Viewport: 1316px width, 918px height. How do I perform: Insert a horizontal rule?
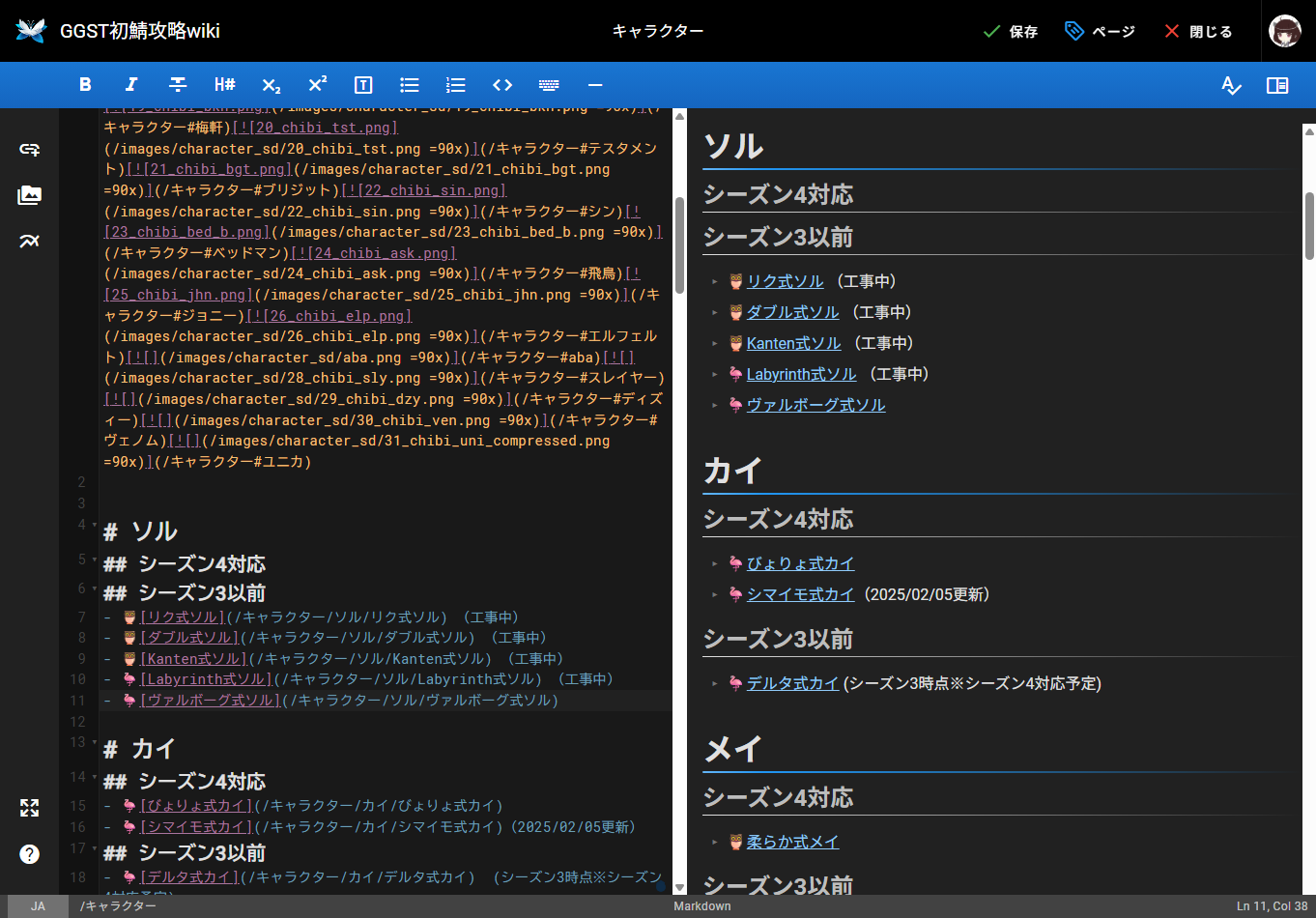(x=595, y=85)
